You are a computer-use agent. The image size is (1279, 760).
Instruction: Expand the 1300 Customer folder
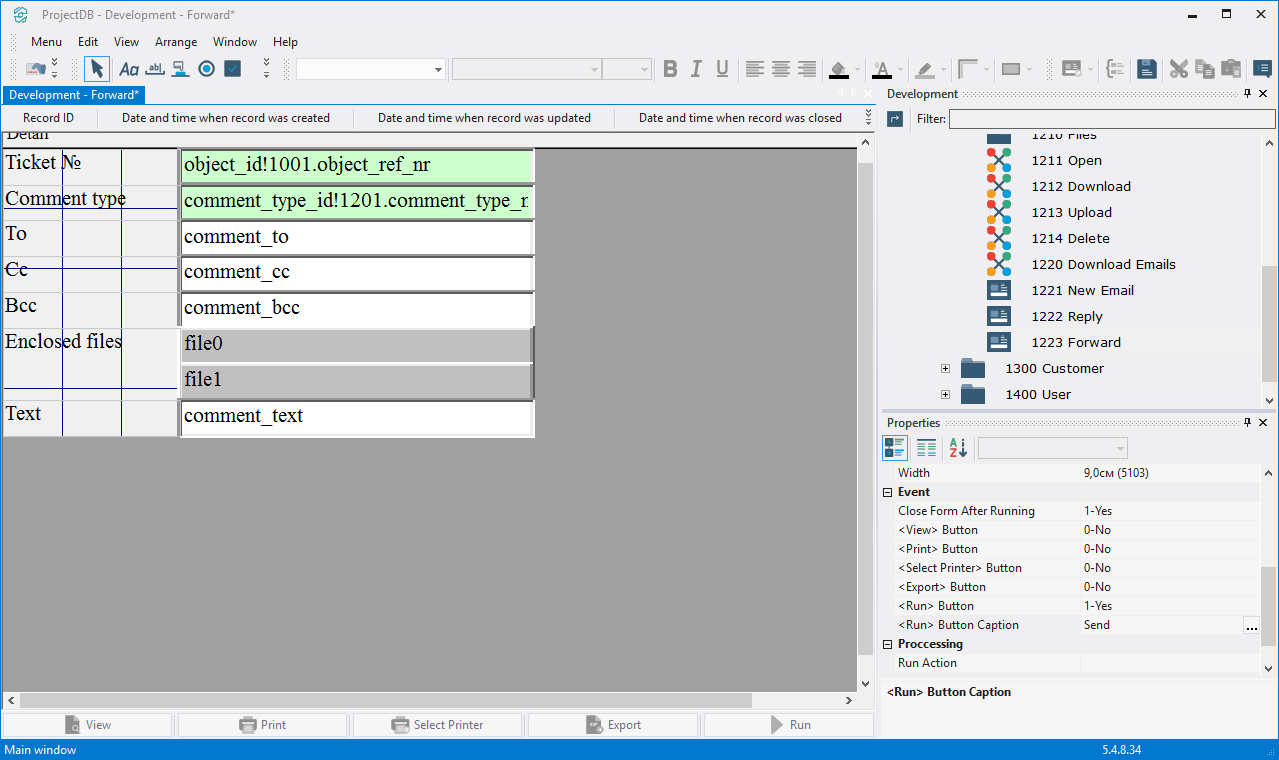[945, 368]
